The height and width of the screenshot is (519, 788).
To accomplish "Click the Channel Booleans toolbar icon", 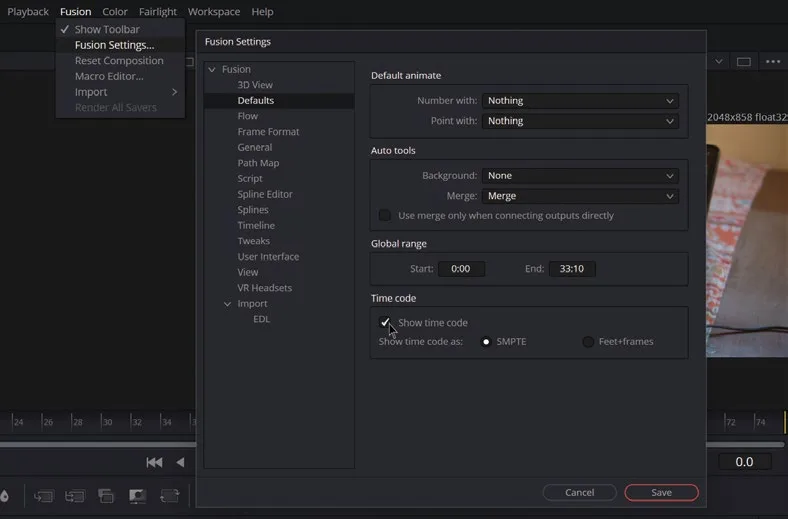I will (x=74, y=496).
